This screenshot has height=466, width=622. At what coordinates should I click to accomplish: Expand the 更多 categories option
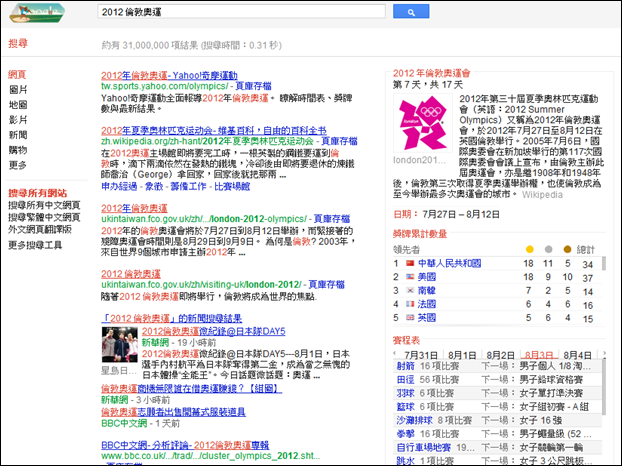18,165
